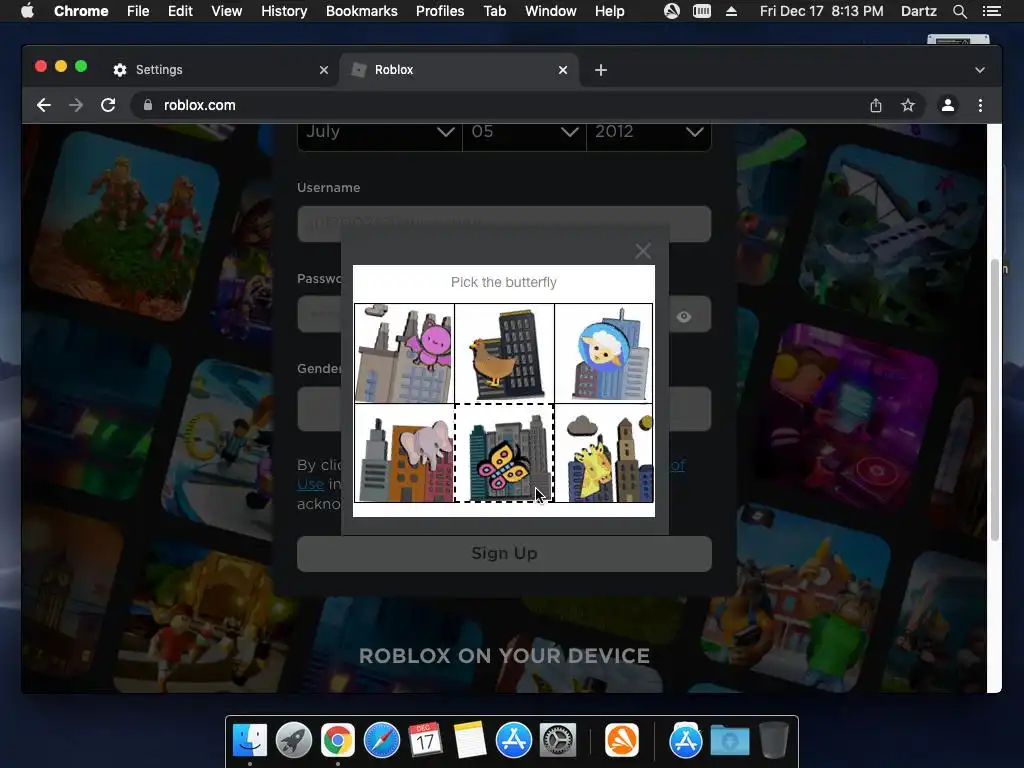This screenshot has height=768, width=1024.
Task: Open the Apple menu
Action: pos(27,11)
